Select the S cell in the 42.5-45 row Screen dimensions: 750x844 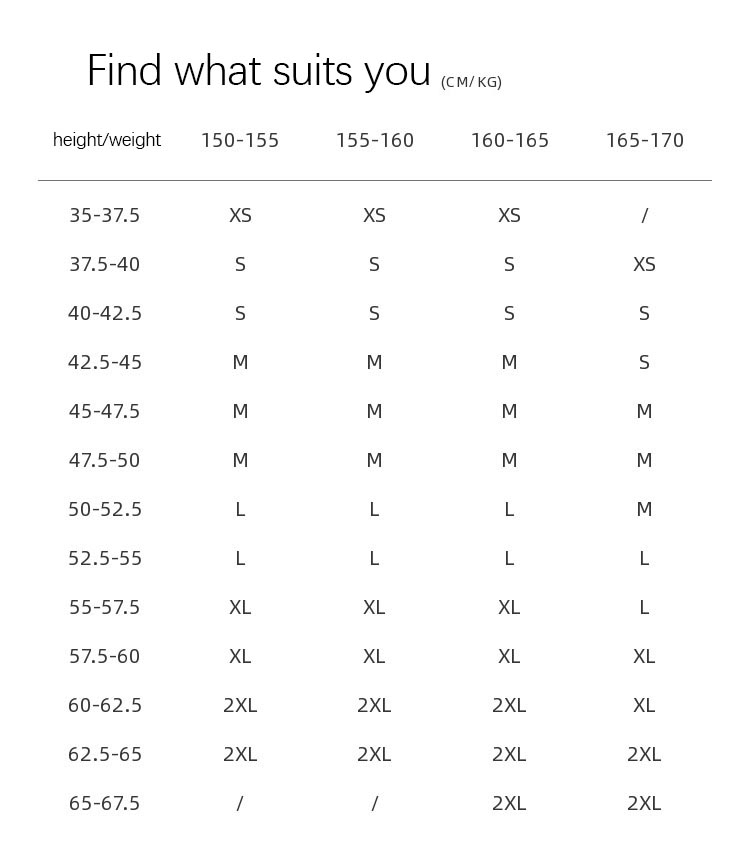coord(645,362)
